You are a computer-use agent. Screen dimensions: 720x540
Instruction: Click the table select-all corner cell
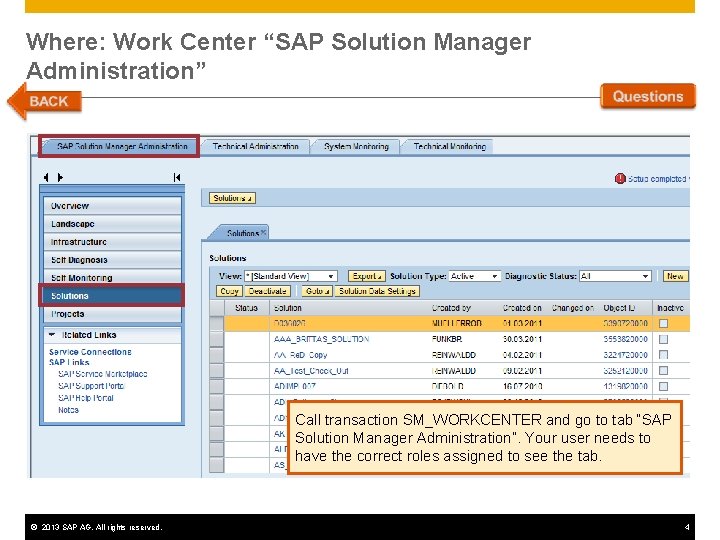coord(216,308)
